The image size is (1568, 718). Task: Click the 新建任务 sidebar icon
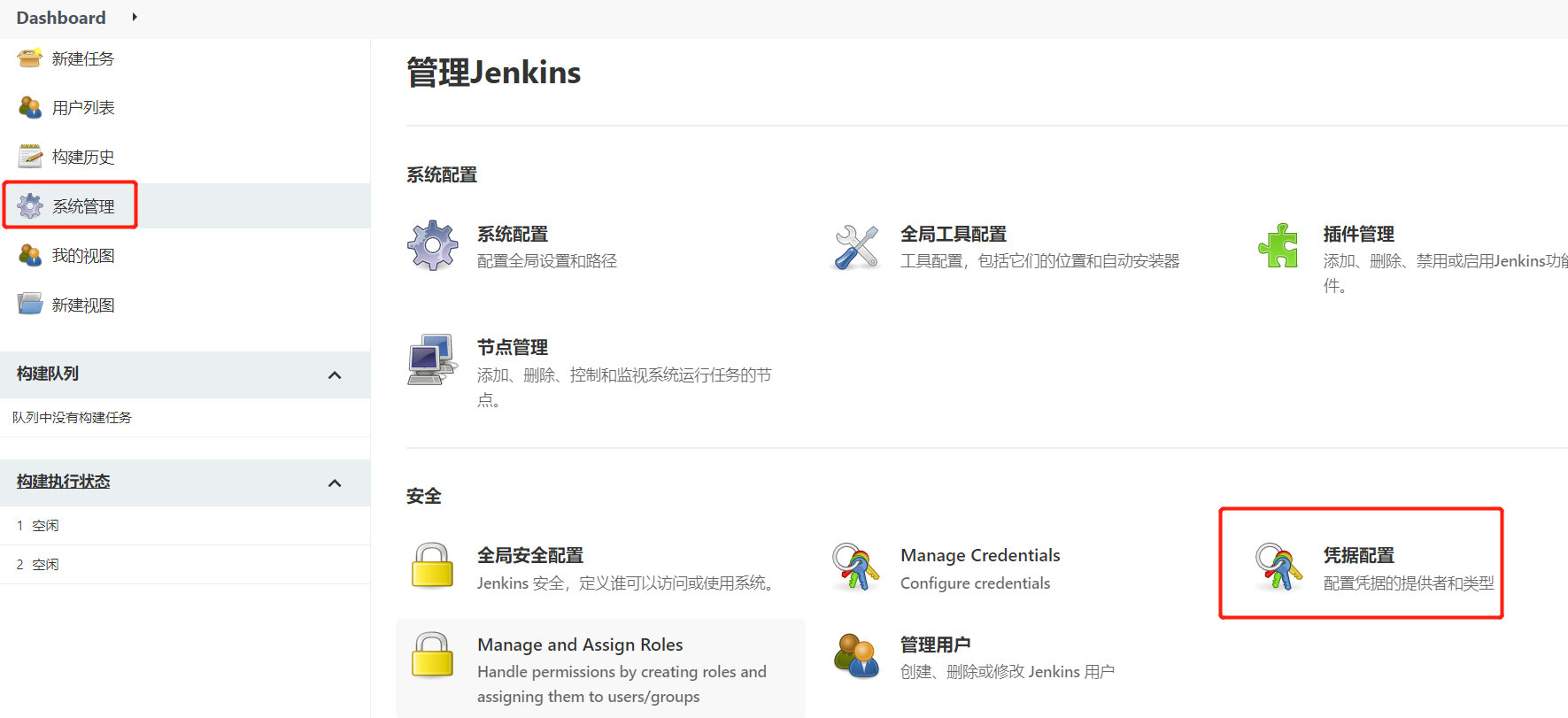30,58
